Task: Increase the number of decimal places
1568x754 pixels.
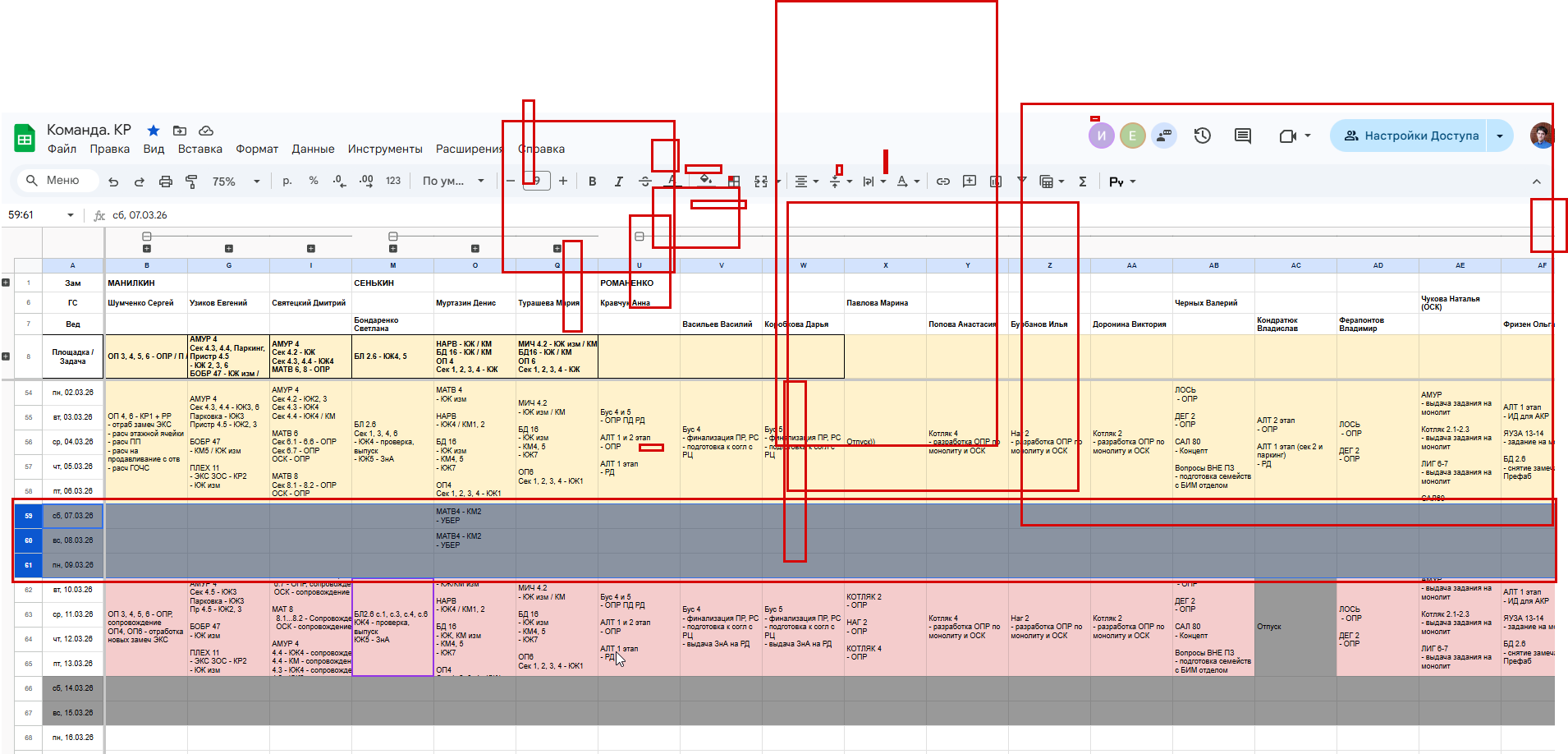Action: click(366, 182)
